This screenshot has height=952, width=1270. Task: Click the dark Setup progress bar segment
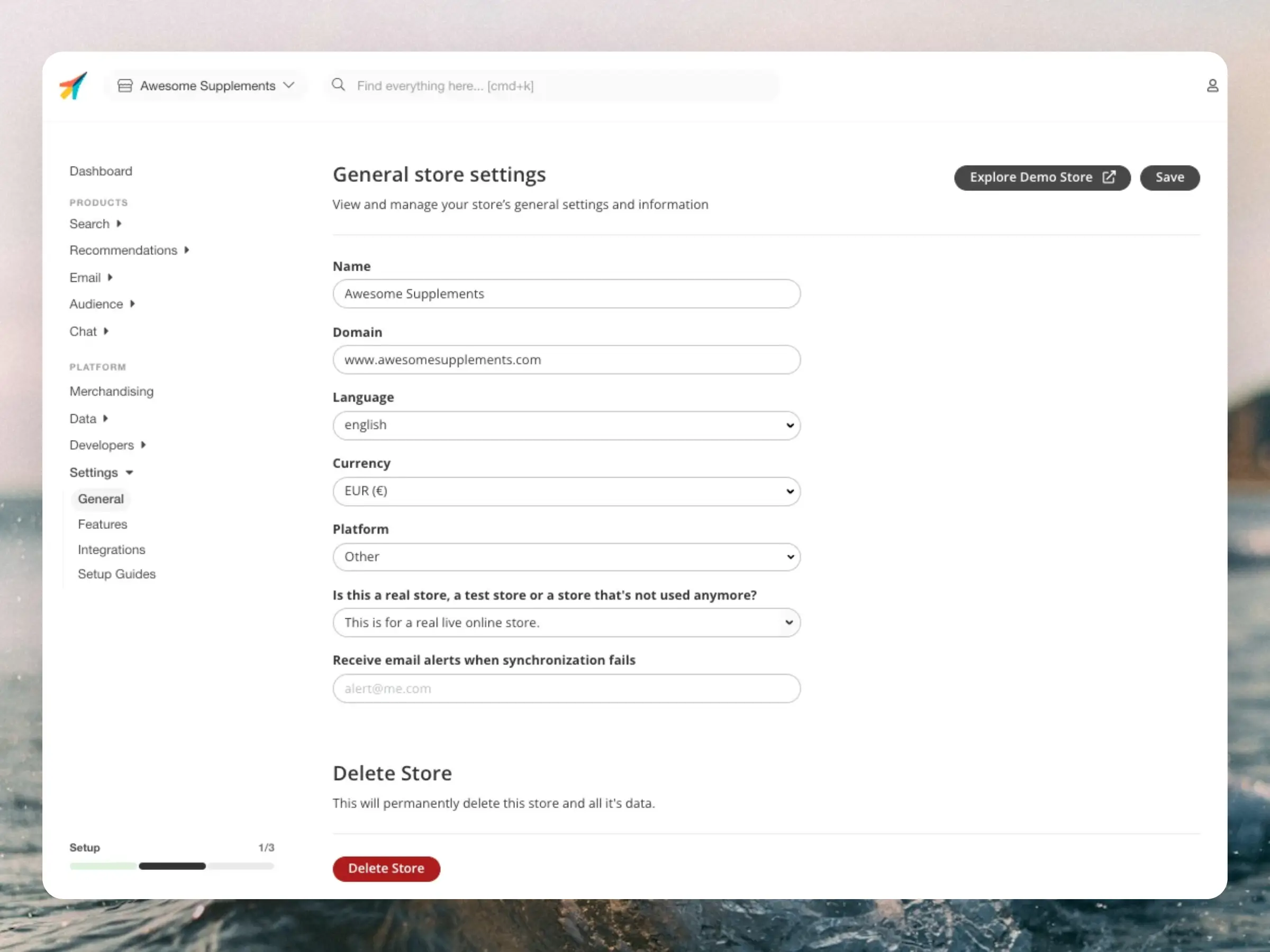click(172, 866)
